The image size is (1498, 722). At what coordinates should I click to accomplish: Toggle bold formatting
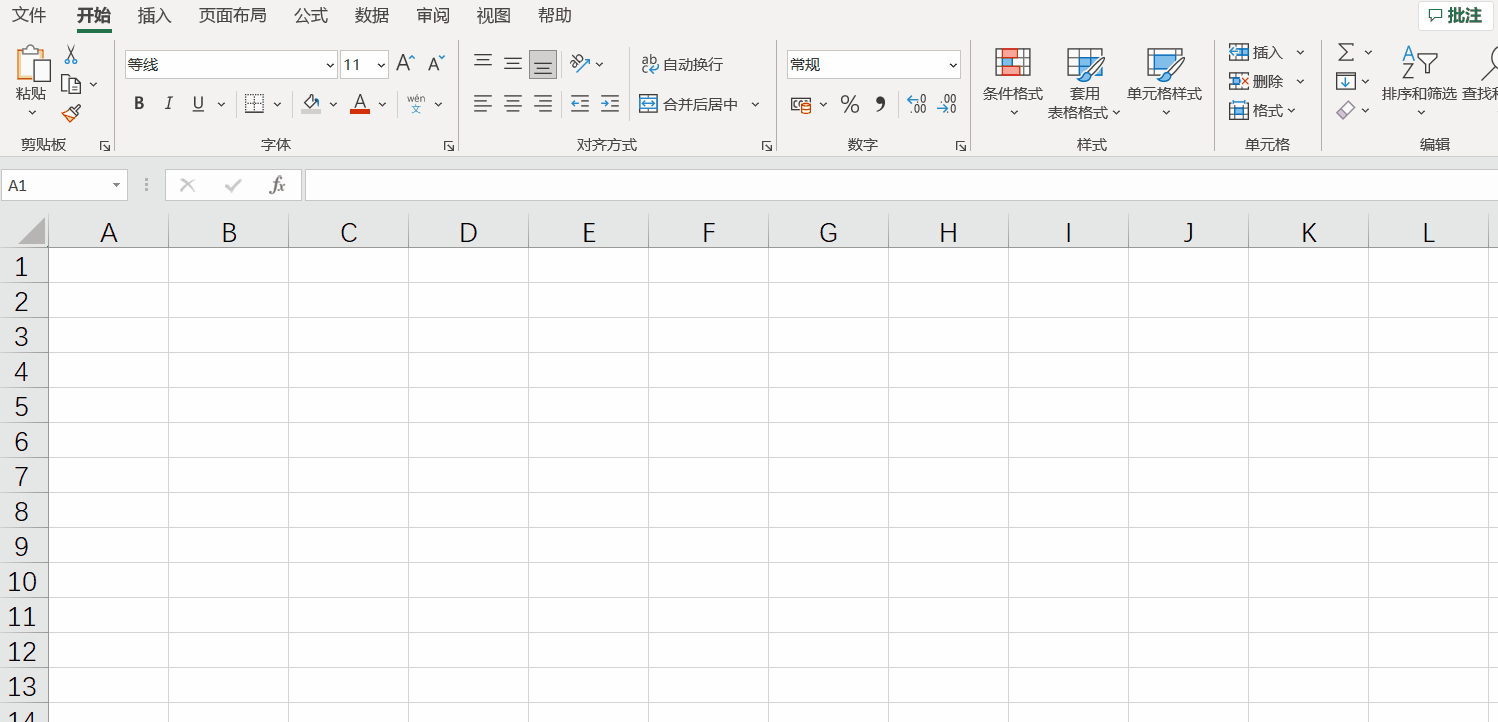click(x=138, y=103)
